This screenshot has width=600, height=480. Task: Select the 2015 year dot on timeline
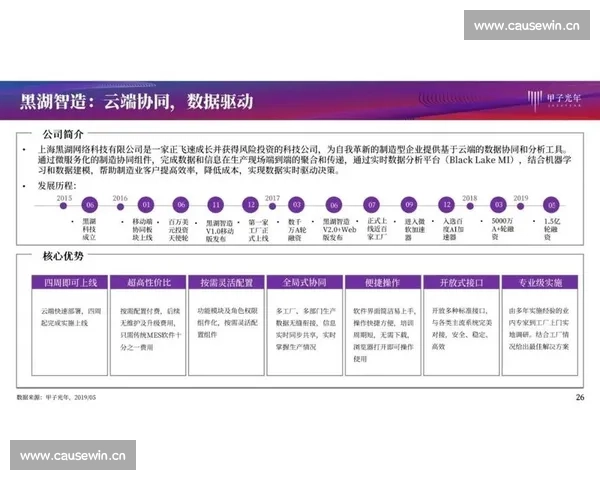[64, 206]
